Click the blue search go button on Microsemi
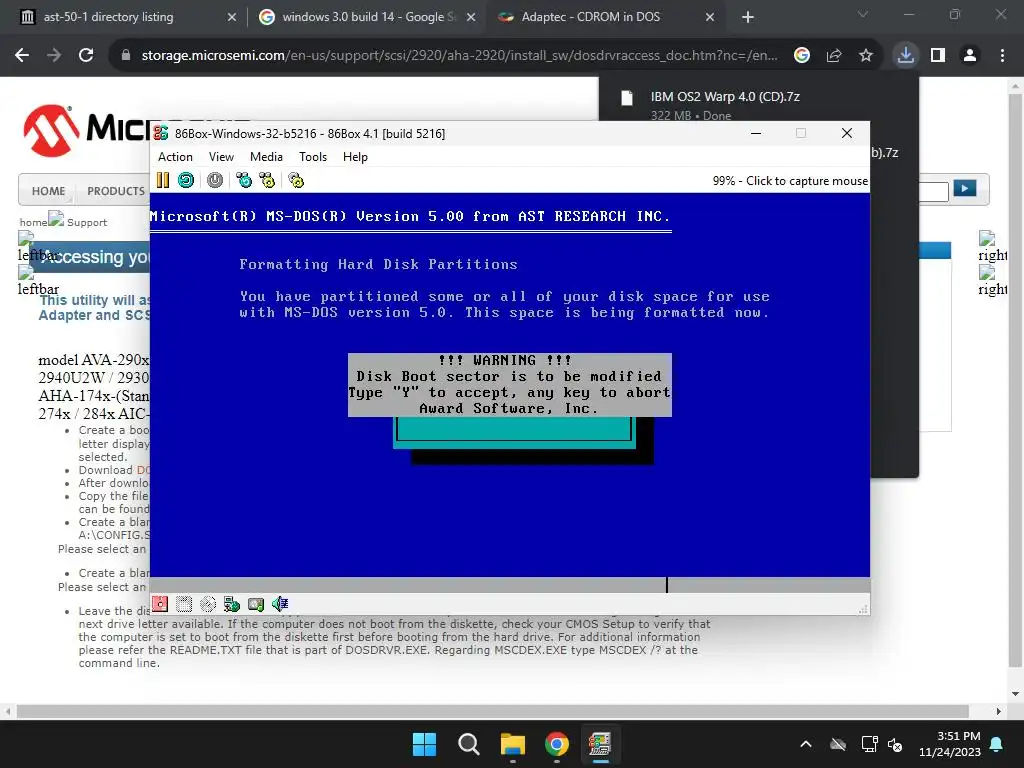Viewport: 1024px width, 768px height. click(965, 189)
